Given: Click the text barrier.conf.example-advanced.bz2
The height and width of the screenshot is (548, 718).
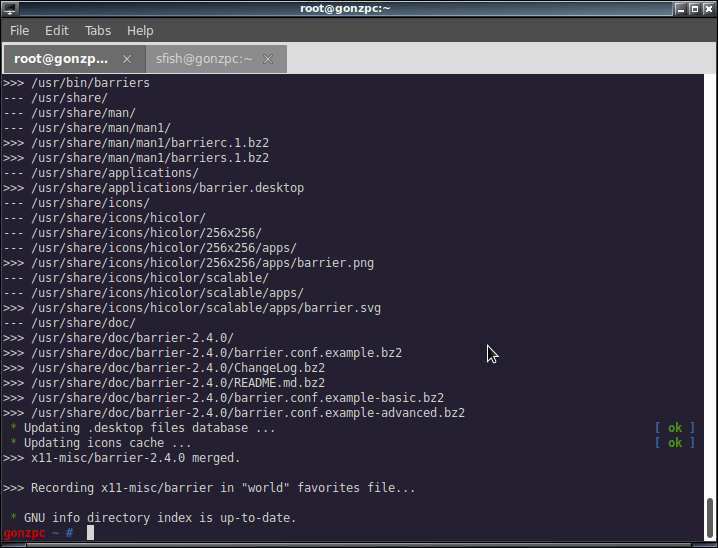Looking at the screenshot, I should [349, 413].
